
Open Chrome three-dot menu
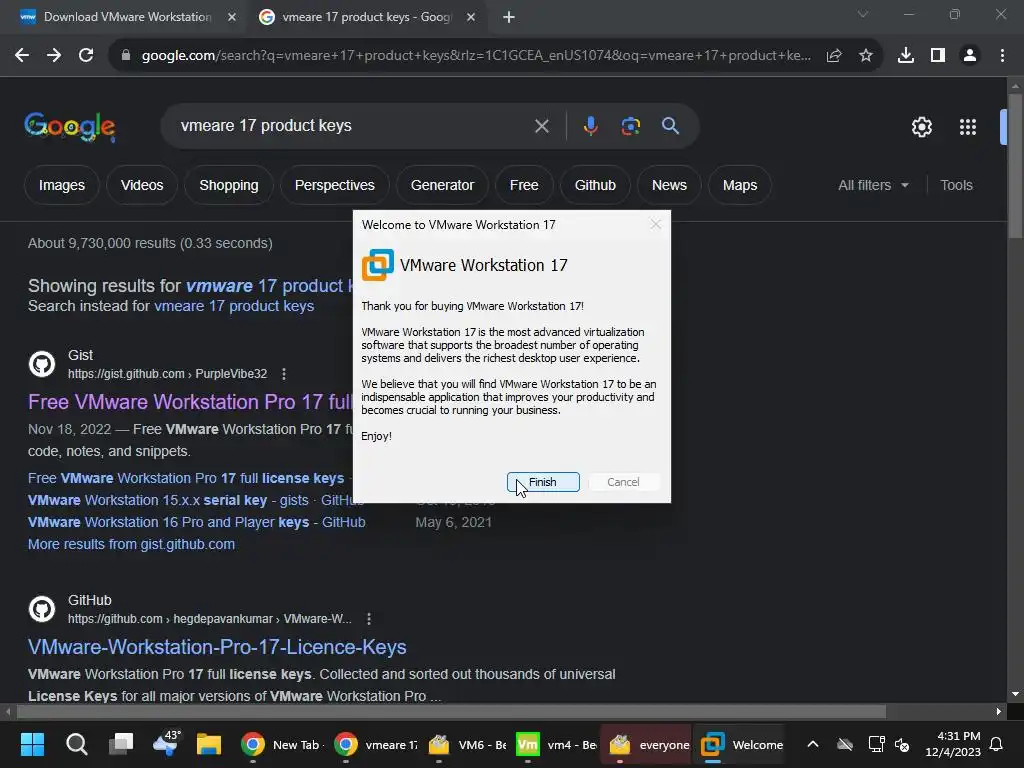pyautogui.click(x=1002, y=56)
